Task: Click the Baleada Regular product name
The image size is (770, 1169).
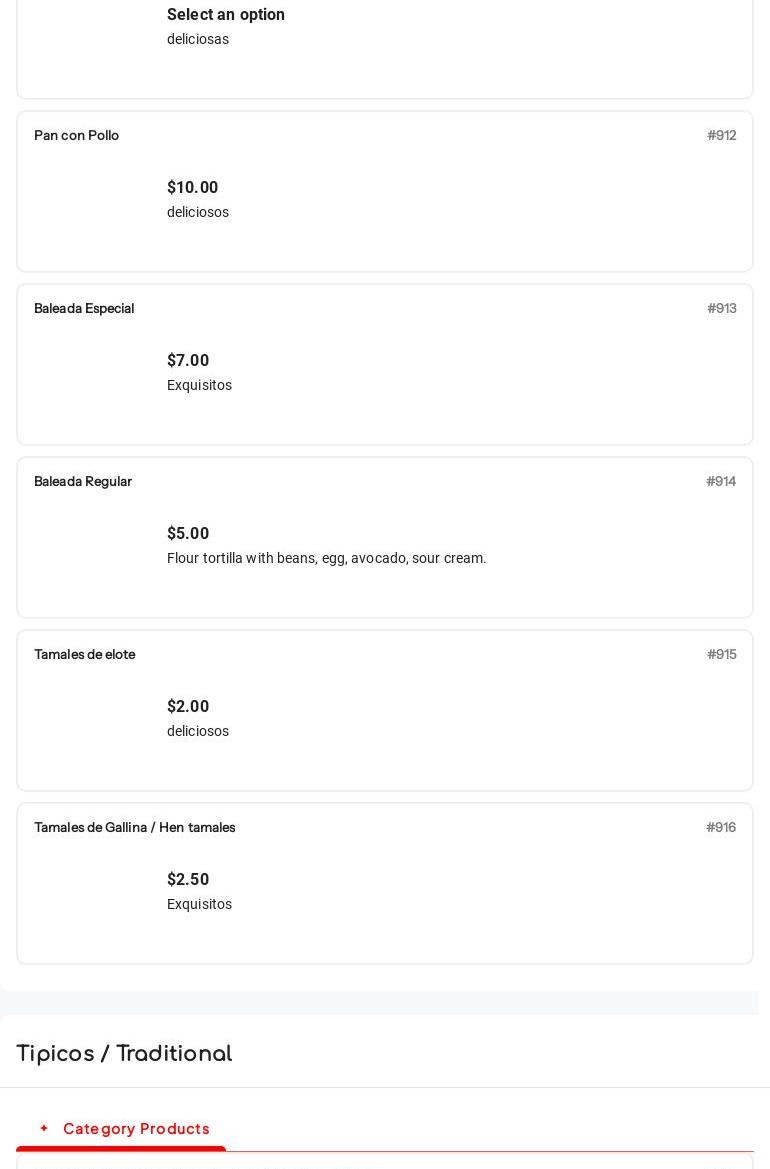Action: pos(83,481)
